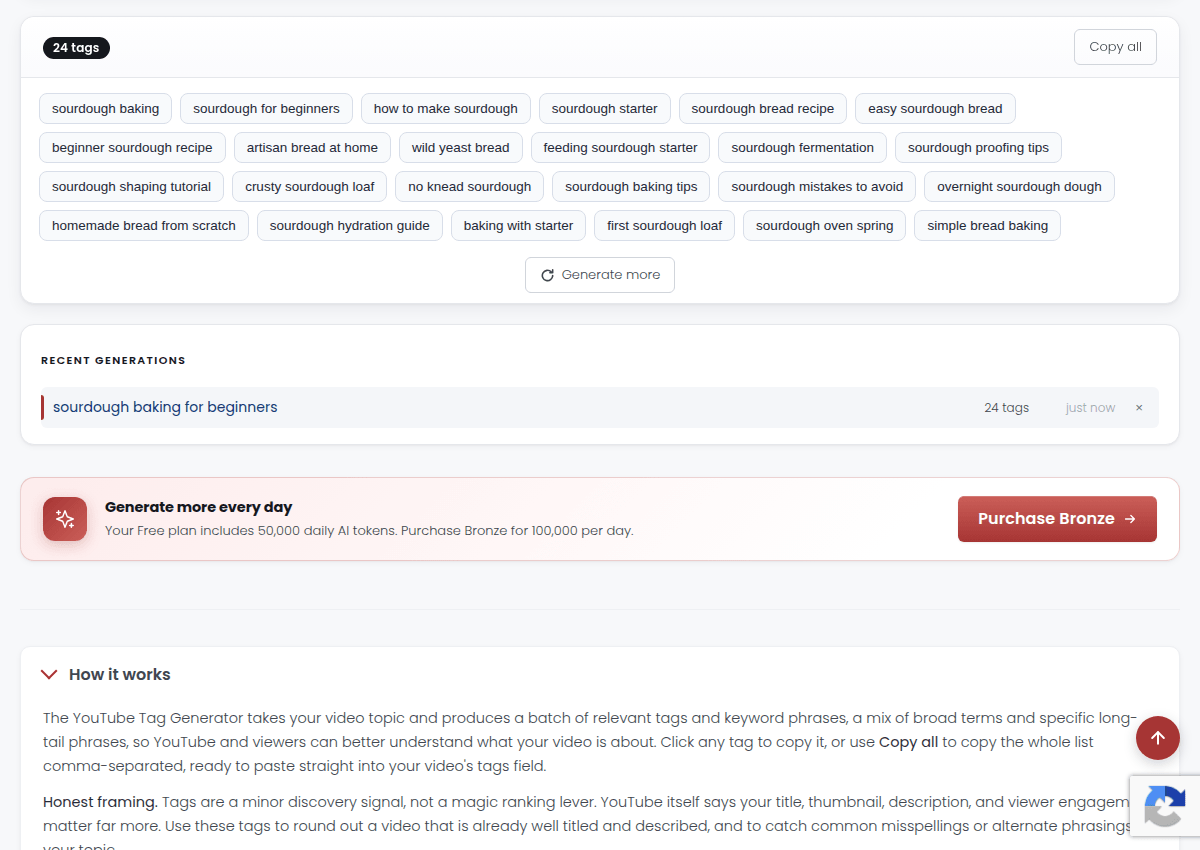
Task: Remove the sourdough baking for beginners entry
Action: [1139, 408]
